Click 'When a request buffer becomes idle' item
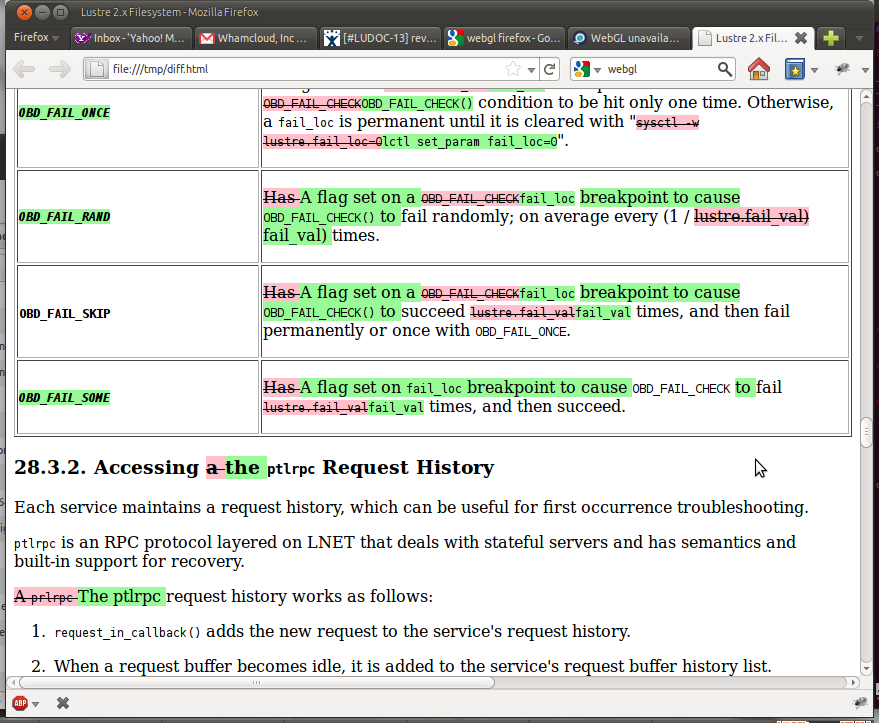Image resolution: width=879 pixels, height=723 pixels. [413, 666]
